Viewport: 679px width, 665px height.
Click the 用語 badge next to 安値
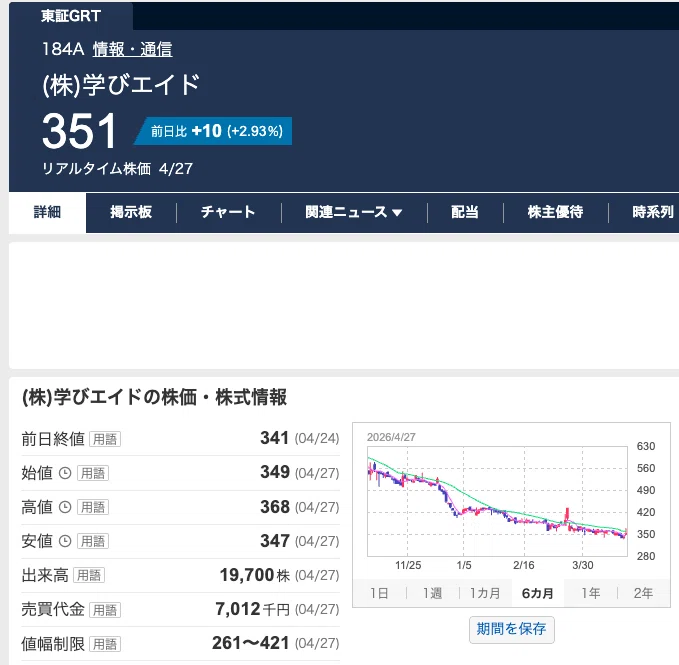tap(93, 541)
